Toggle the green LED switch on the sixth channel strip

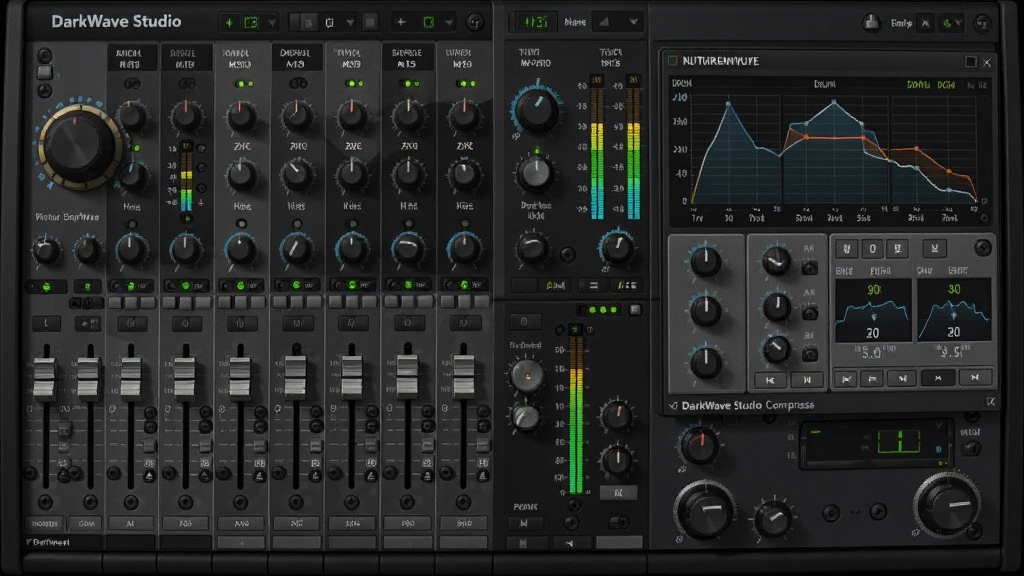(409, 84)
